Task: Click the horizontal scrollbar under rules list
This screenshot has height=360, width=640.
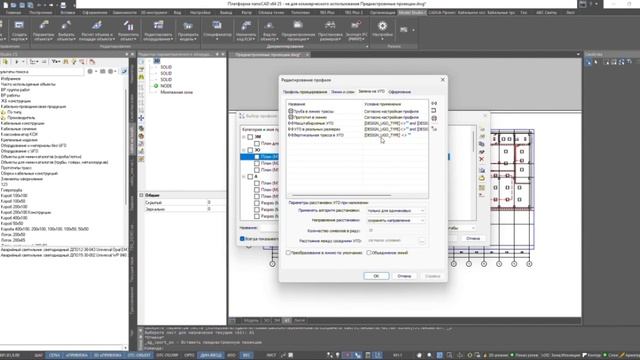Action: 341,196
